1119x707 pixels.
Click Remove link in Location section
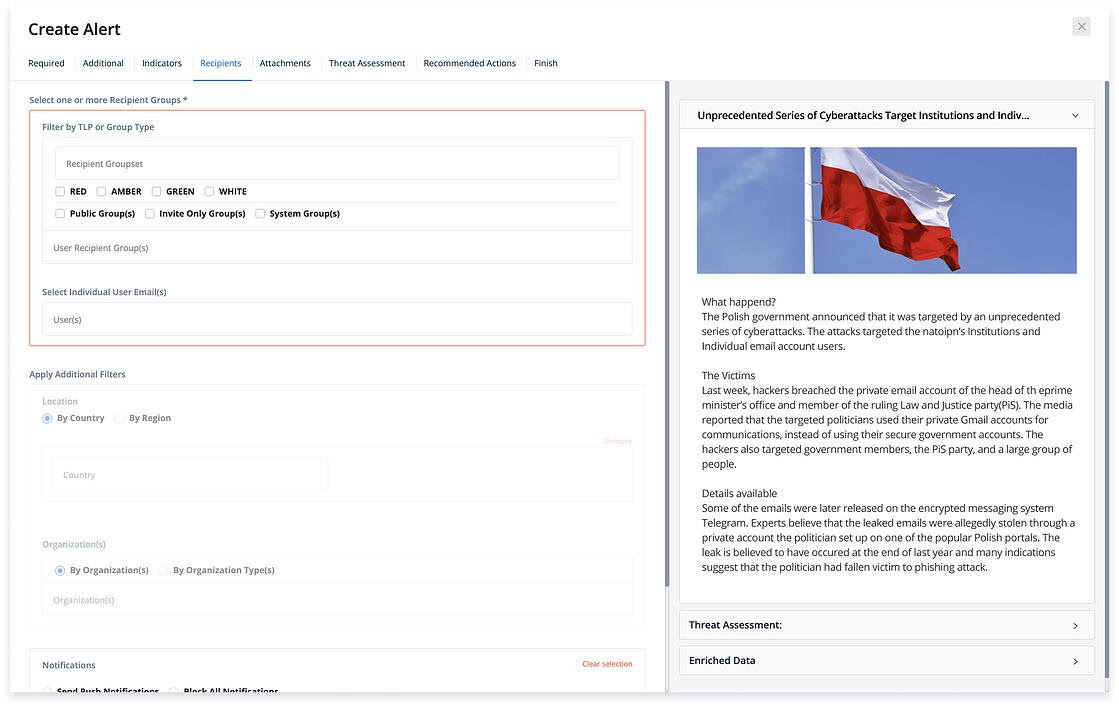point(618,441)
